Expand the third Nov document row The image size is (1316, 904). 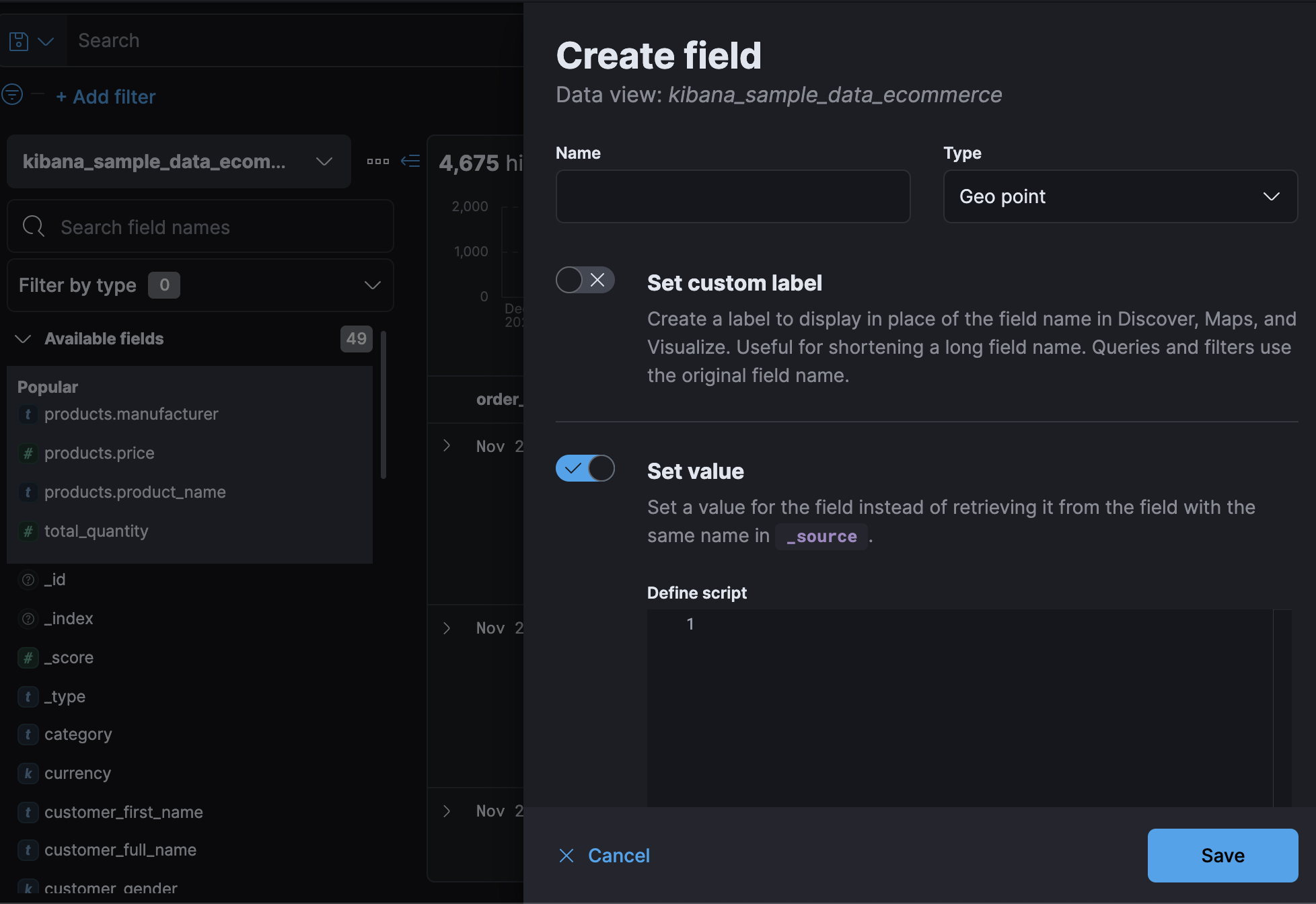click(x=447, y=811)
